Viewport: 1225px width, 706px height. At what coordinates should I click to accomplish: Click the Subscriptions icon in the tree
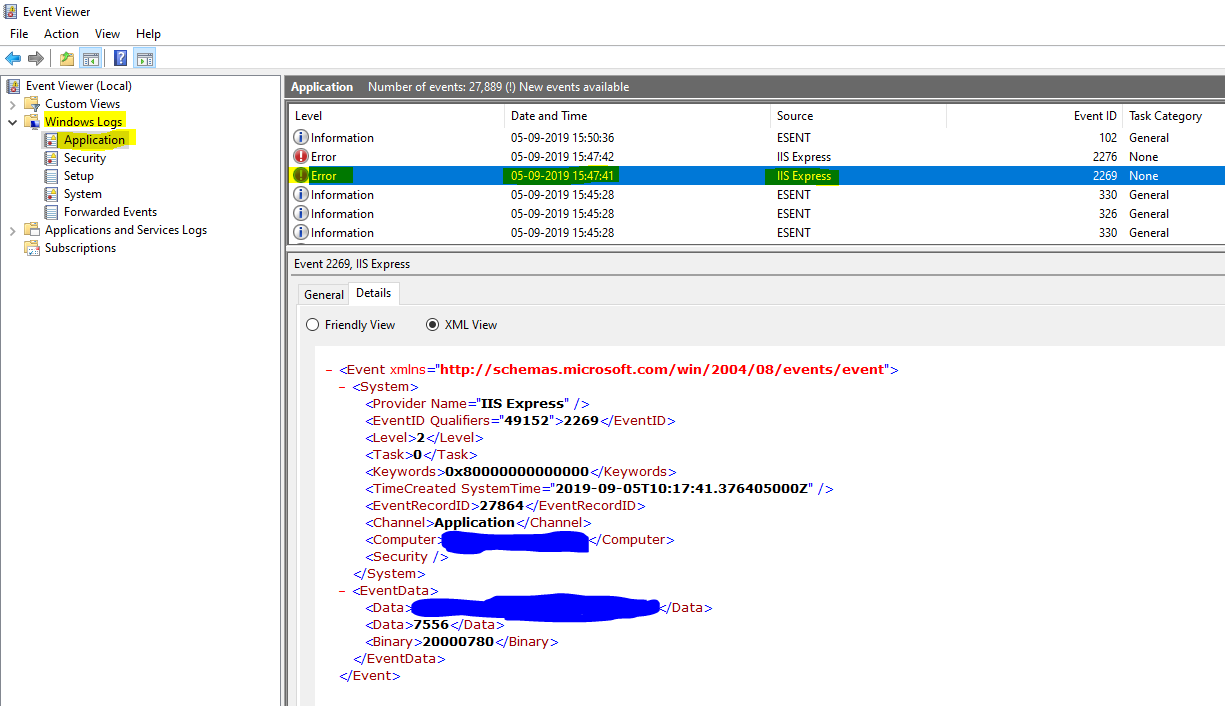pos(32,248)
